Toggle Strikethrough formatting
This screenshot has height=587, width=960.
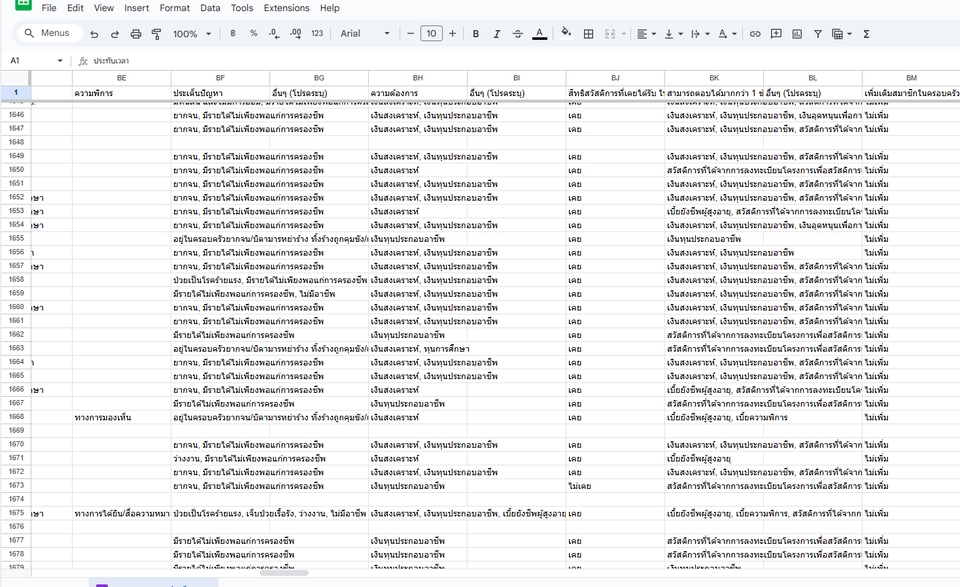pyautogui.click(x=517, y=33)
